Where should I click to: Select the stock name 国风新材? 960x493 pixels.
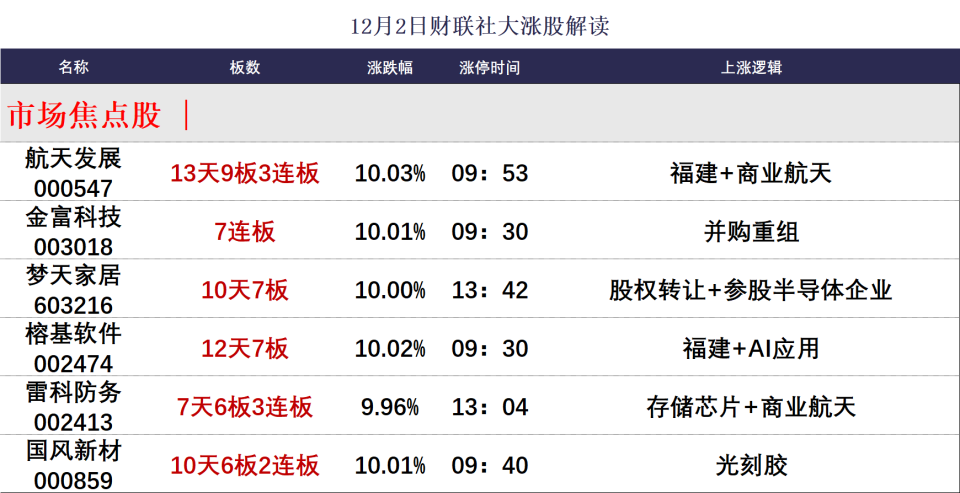pyautogui.click(x=73, y=451)
